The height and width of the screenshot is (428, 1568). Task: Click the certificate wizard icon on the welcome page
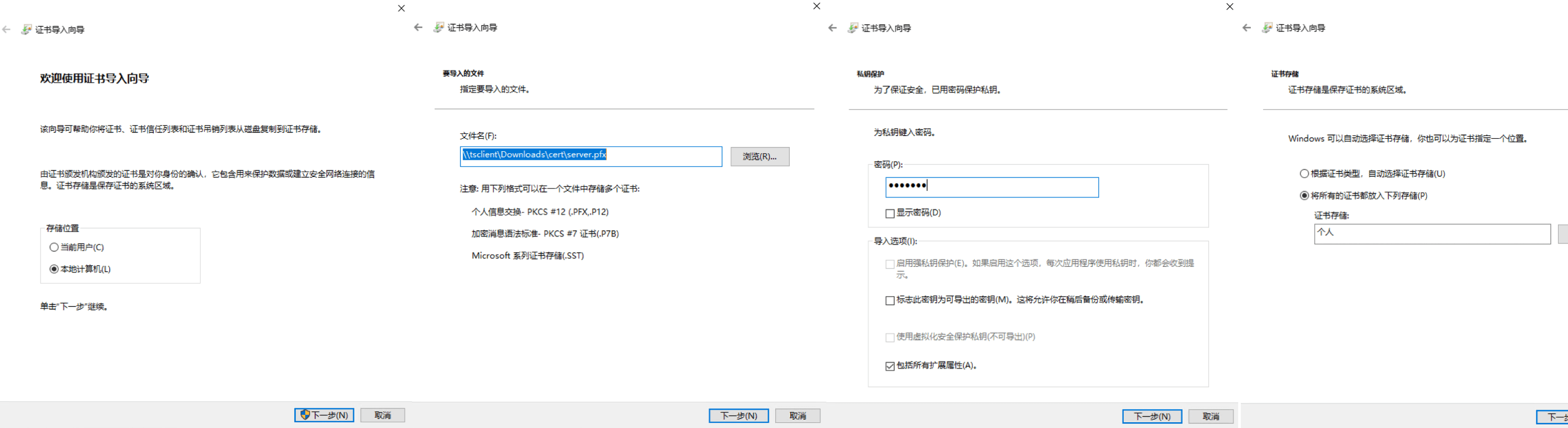pos(26,30)
